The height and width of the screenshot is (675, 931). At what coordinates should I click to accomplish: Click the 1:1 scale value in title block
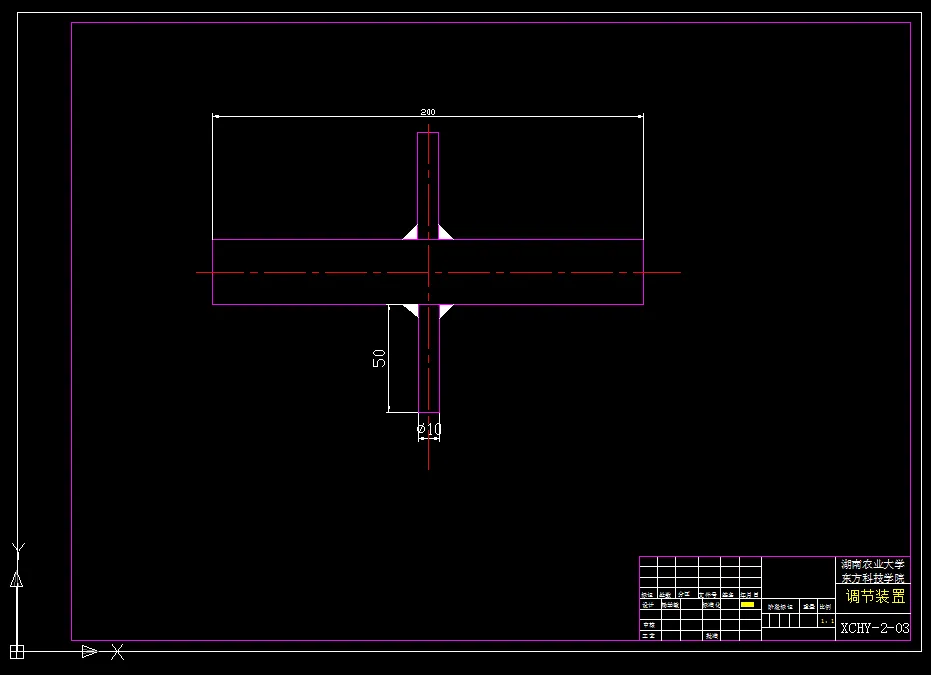(827, 621)
